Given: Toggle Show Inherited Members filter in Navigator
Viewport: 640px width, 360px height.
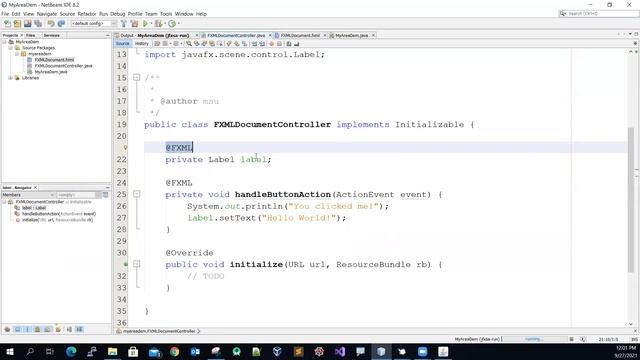Looking at the screenshot, I should (7, 329).
